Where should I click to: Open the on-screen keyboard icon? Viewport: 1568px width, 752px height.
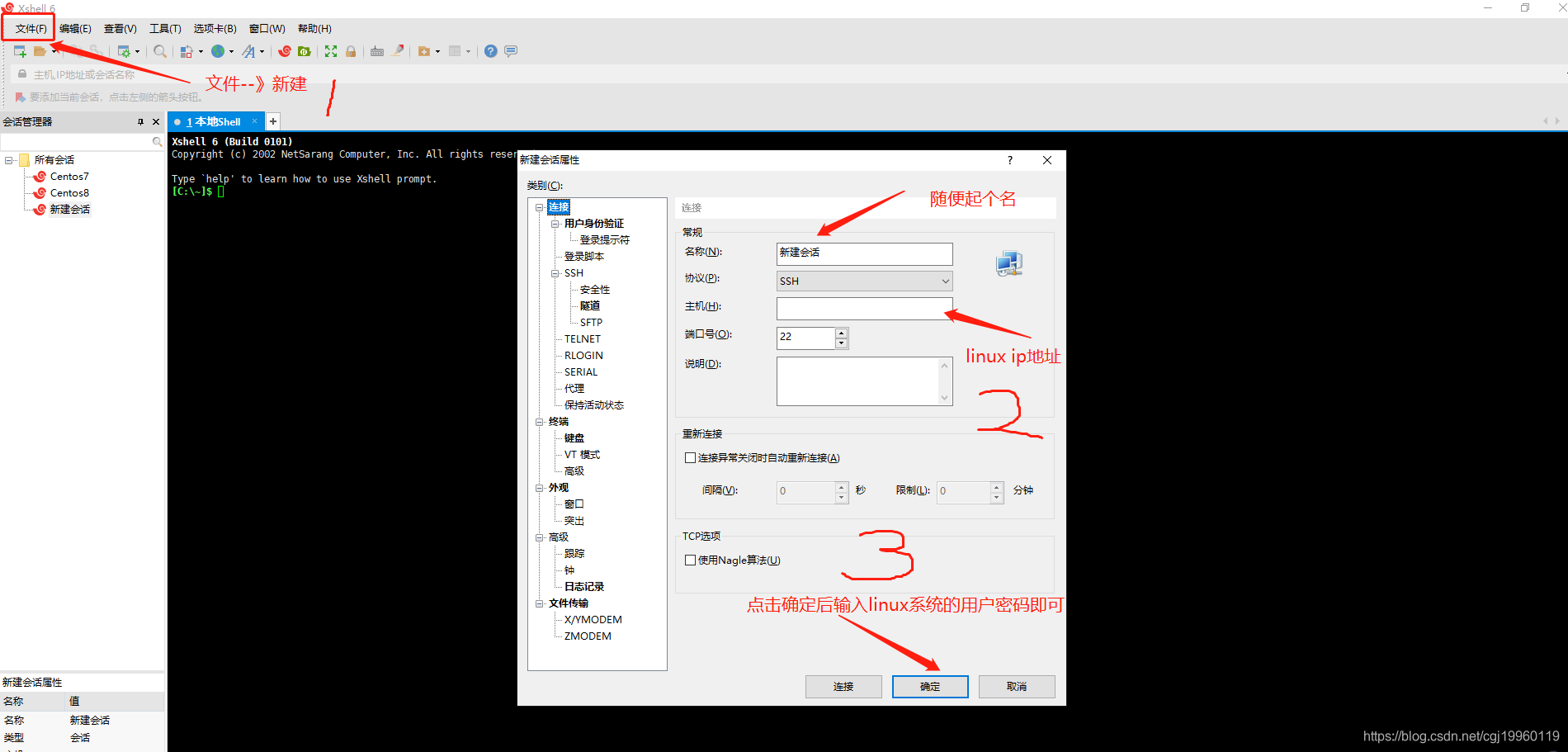tap(376, 51)
